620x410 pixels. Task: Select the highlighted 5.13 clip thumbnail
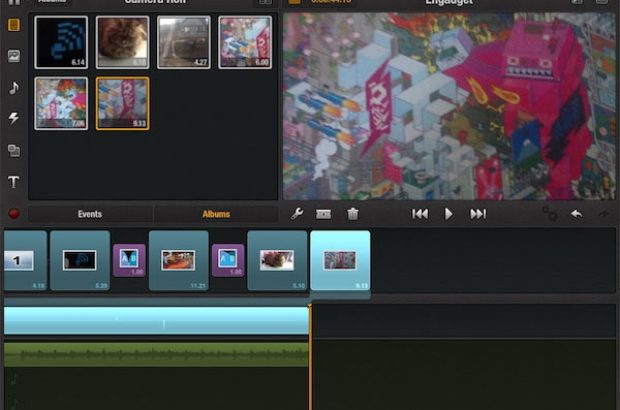123,104
